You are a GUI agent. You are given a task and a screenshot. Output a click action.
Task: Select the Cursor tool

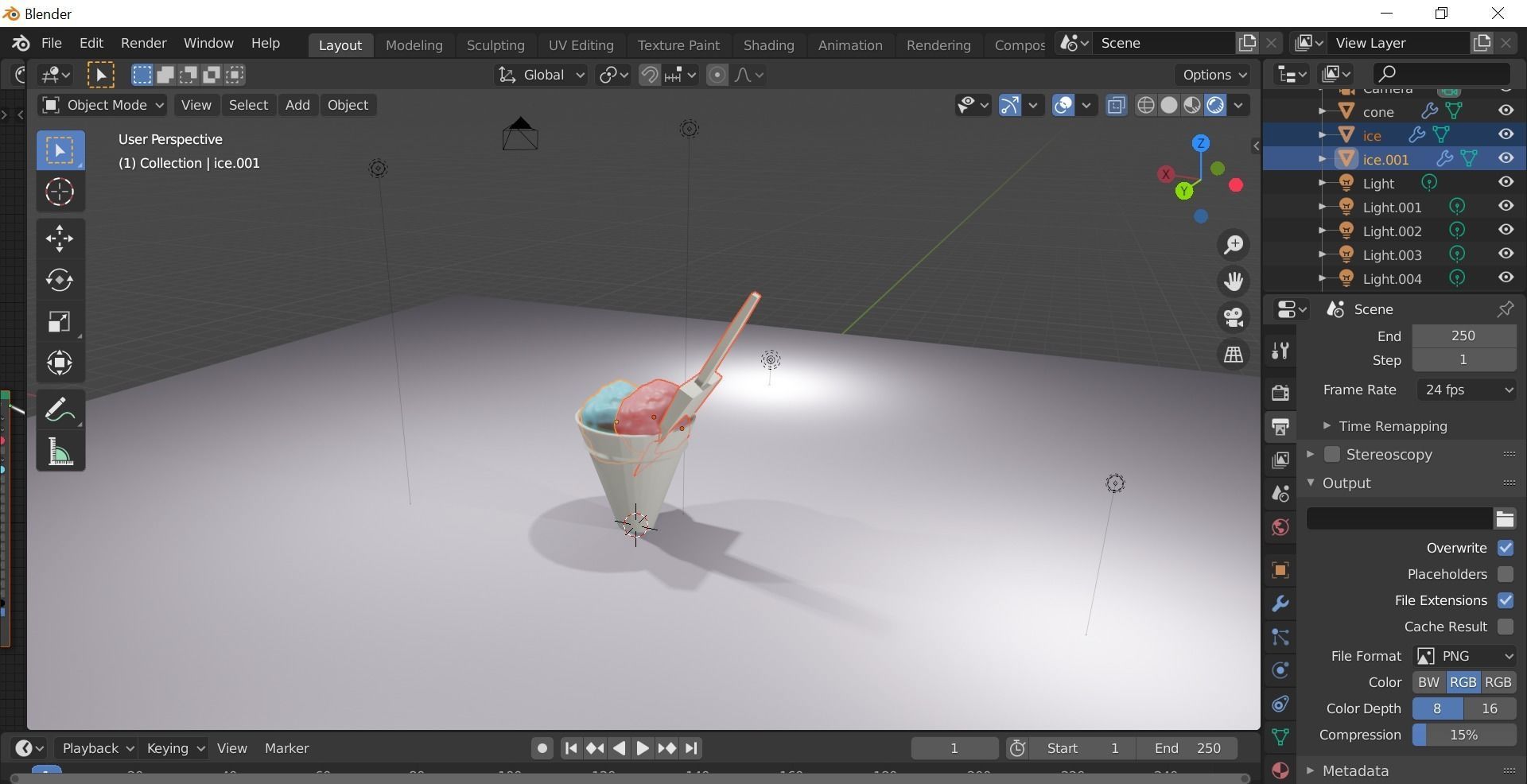click(60, 192)
